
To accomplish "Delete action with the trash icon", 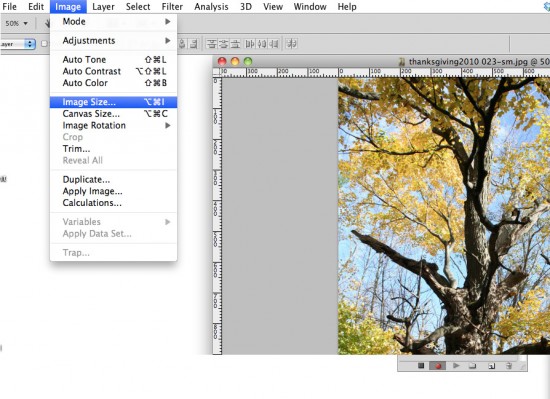I will pos(509,366).
